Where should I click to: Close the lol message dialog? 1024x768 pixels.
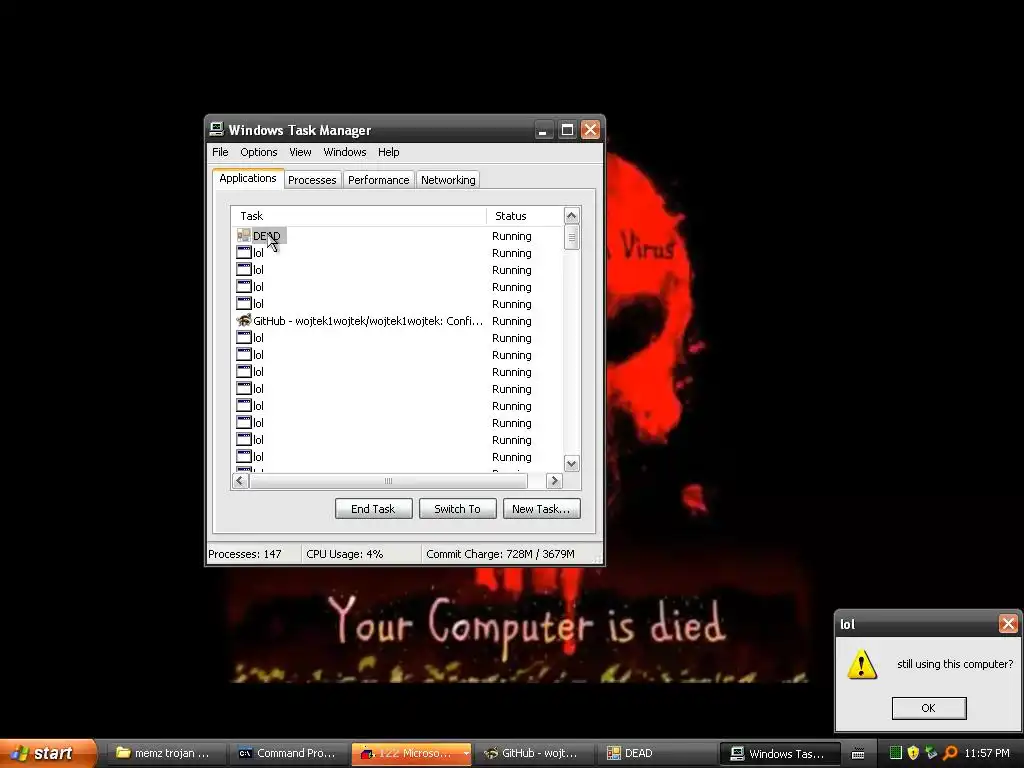coord(1008,624)
